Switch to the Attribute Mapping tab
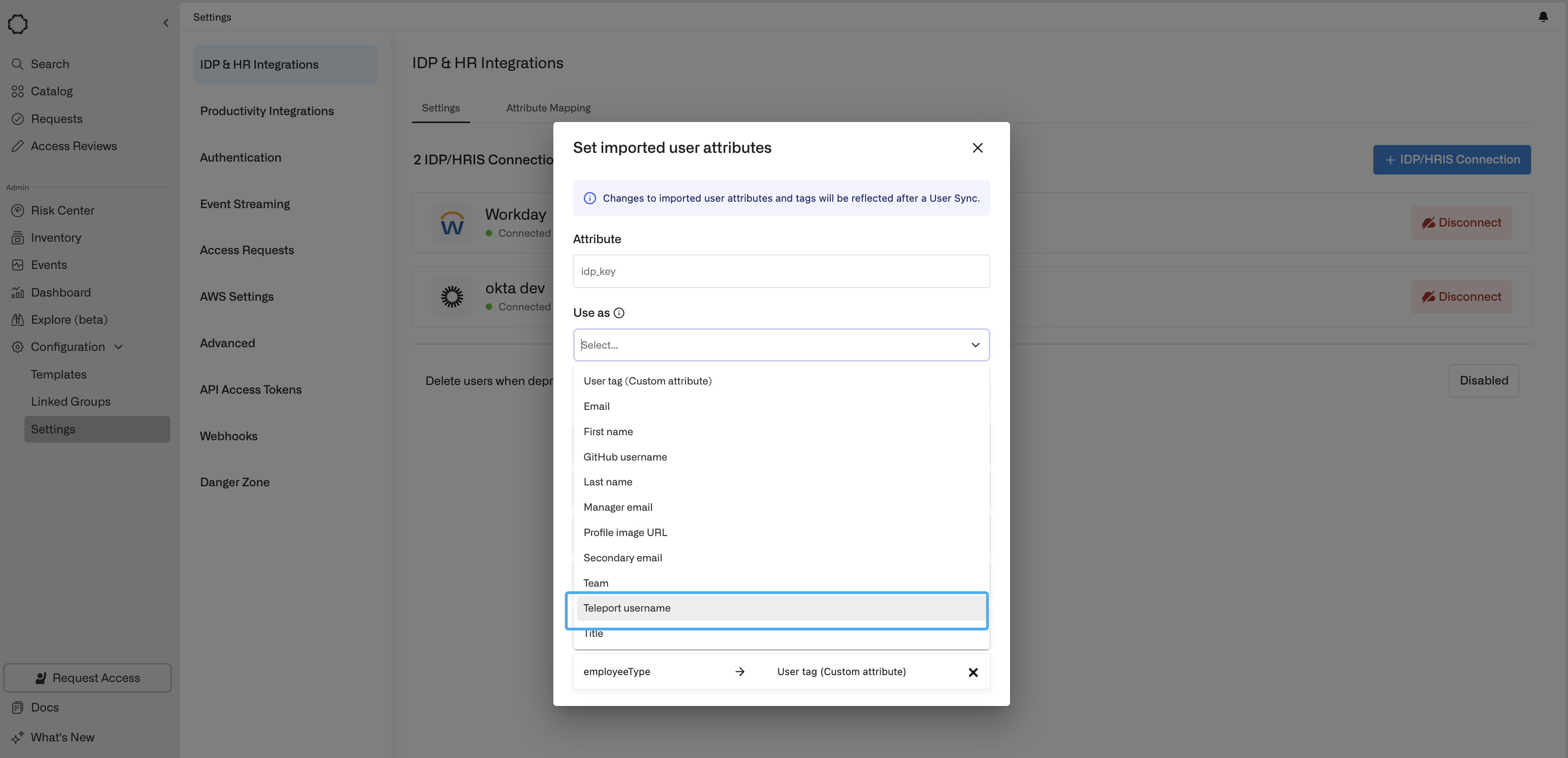This screenshot has width=1568, height=758. pyautogui.click(x=548, y=108)
